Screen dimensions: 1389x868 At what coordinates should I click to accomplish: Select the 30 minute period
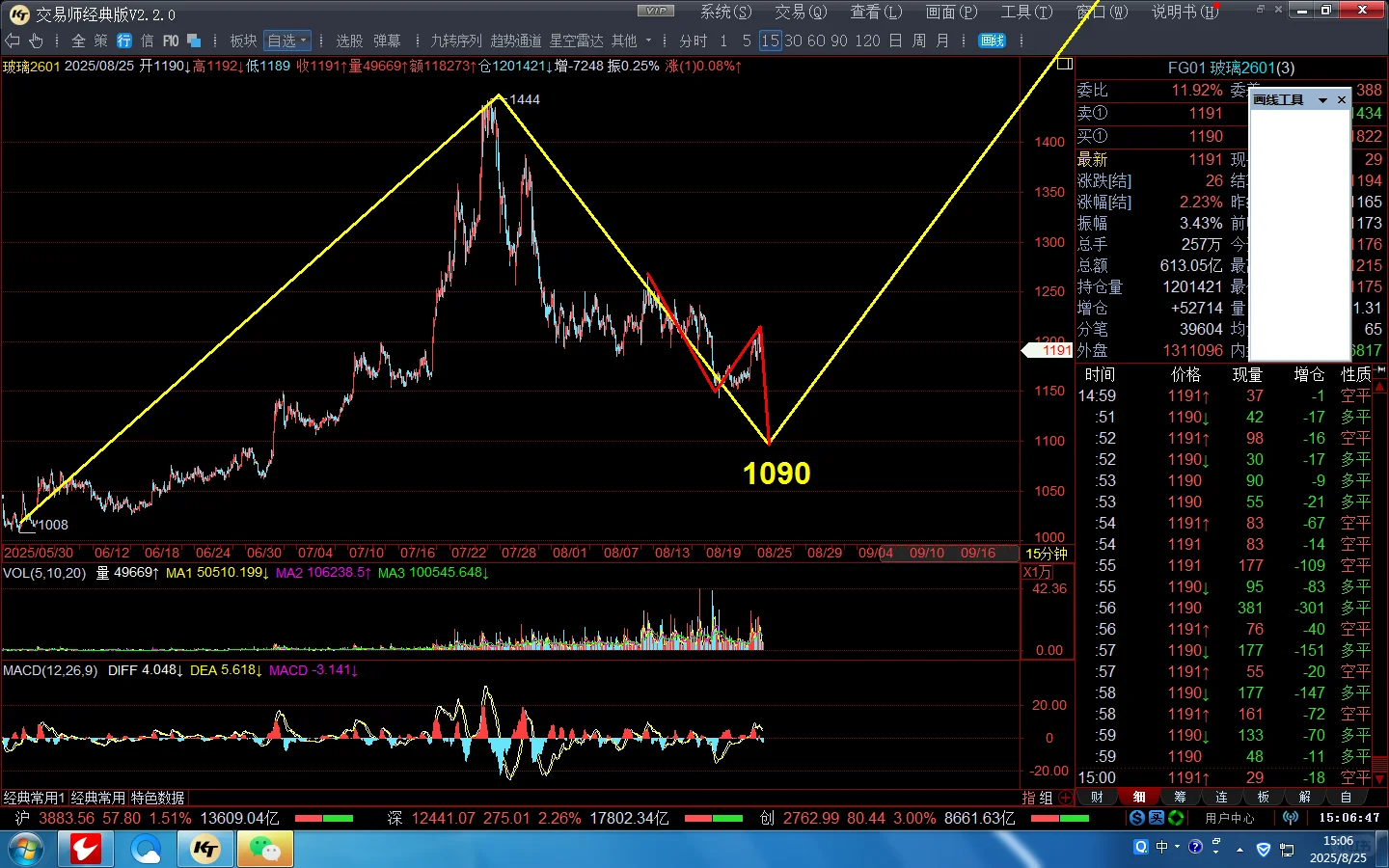click(x=793, y=41)
